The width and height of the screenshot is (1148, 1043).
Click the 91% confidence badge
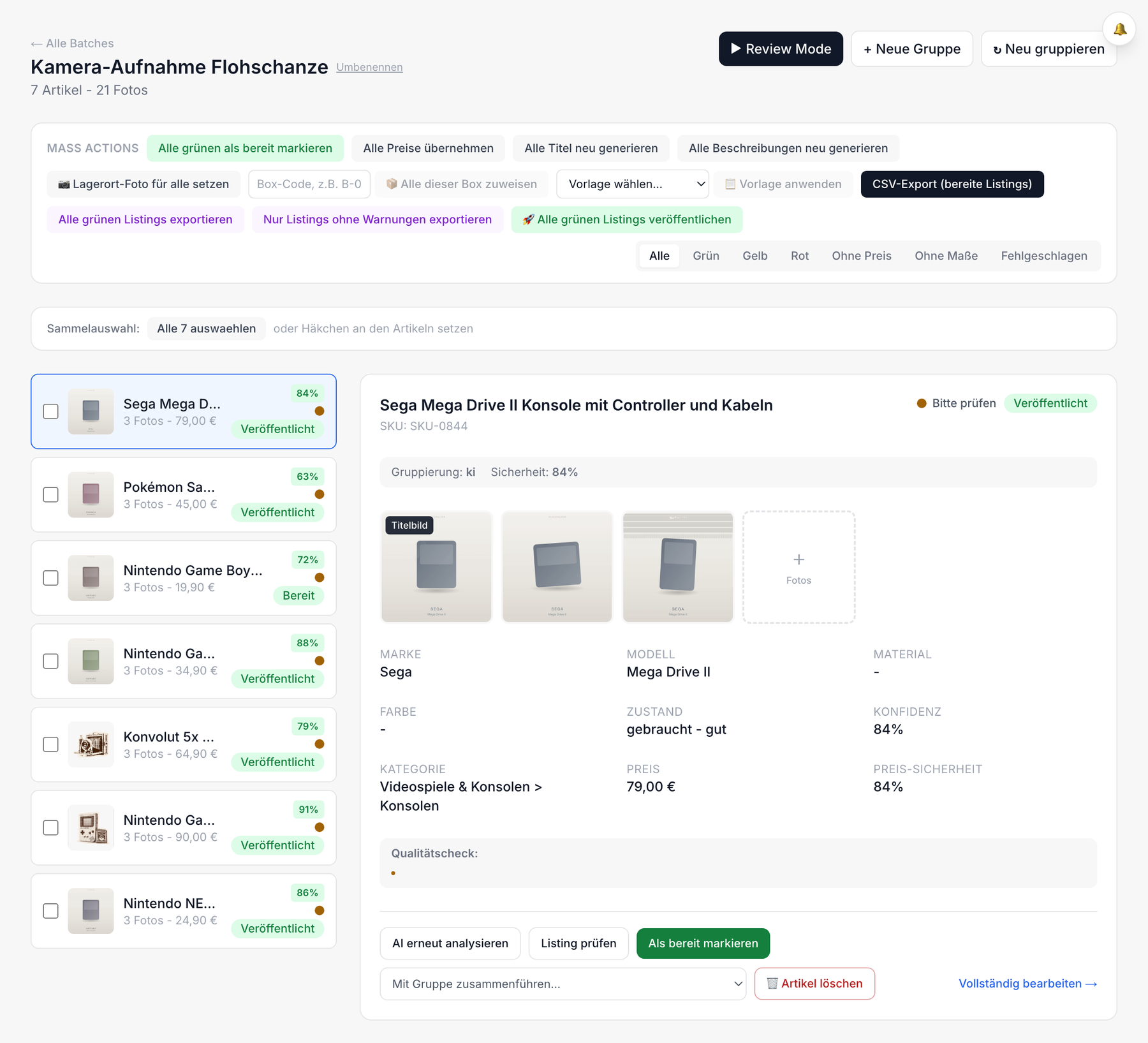pyautogui.click(x=308, y=810)
